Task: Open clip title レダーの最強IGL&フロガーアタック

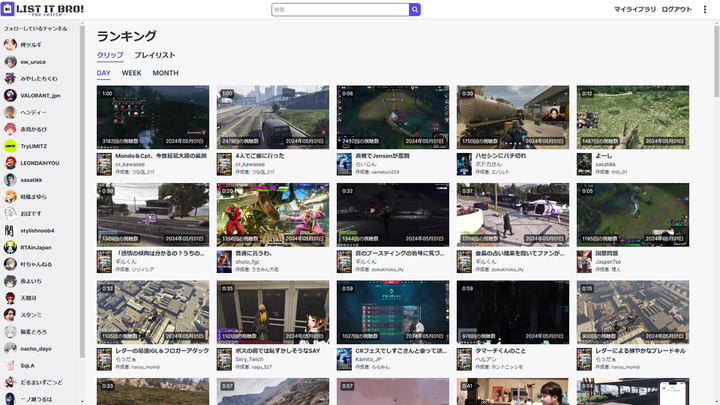Action: (162, 351)
